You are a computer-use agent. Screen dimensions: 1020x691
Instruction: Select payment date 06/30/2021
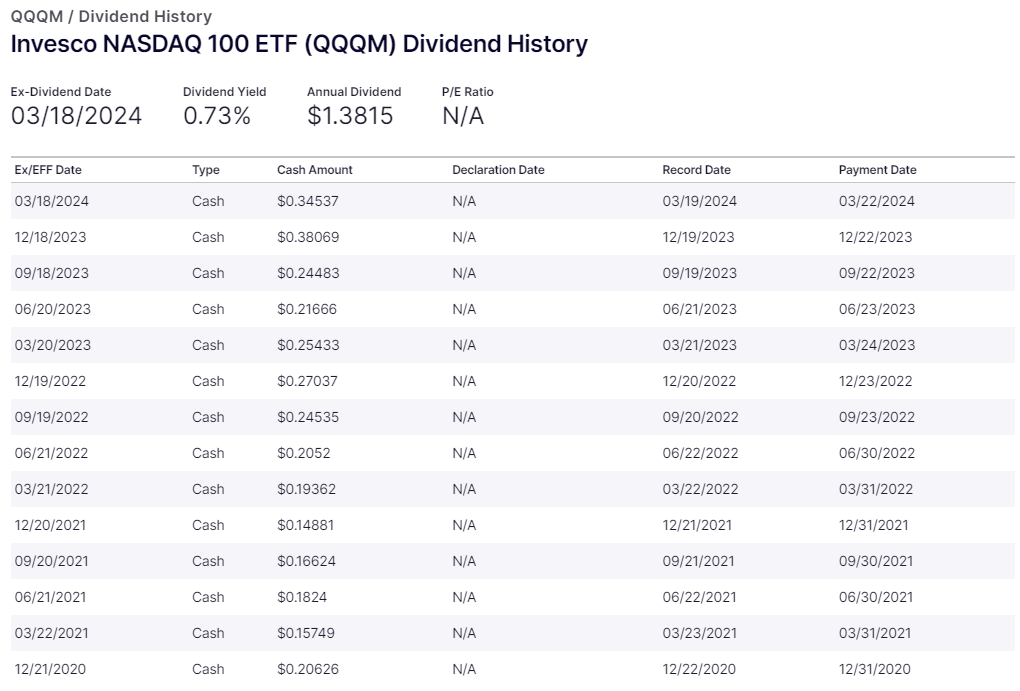tap(876, 597)
